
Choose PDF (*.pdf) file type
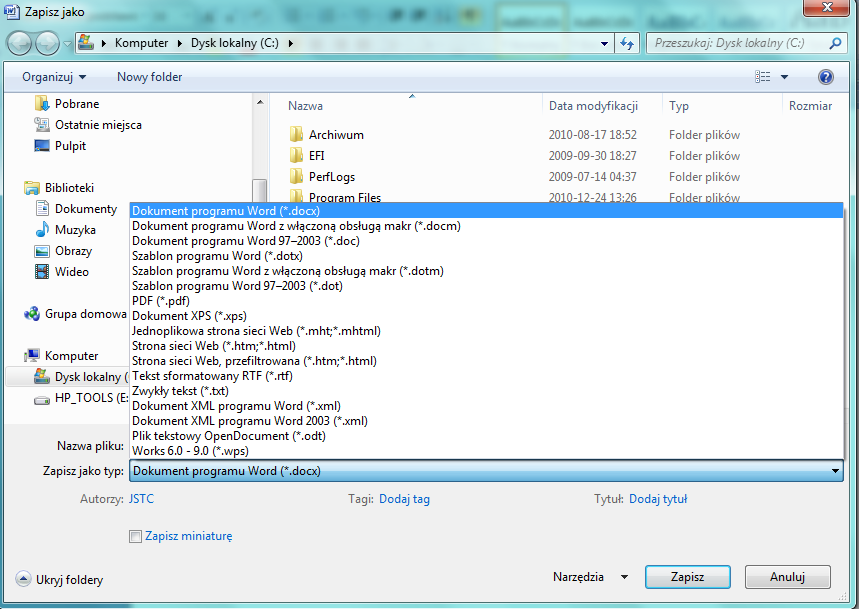pos(486,301)
